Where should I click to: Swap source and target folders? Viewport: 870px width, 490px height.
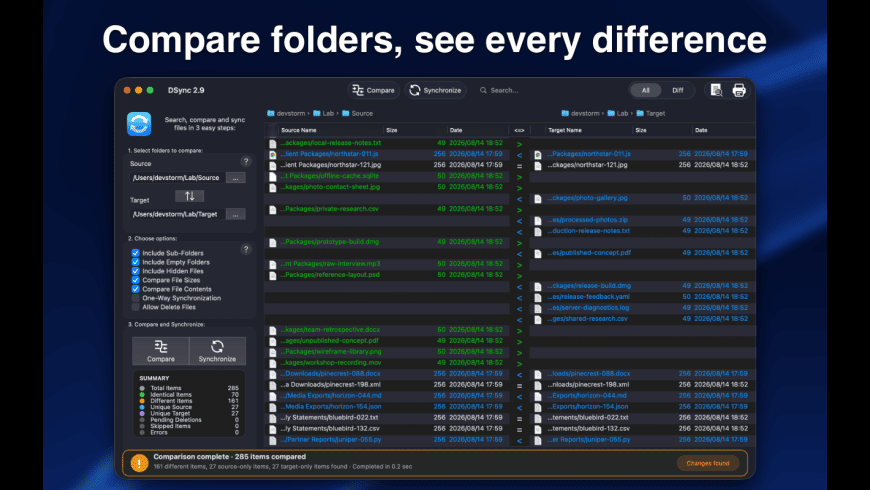pos(190,196)
